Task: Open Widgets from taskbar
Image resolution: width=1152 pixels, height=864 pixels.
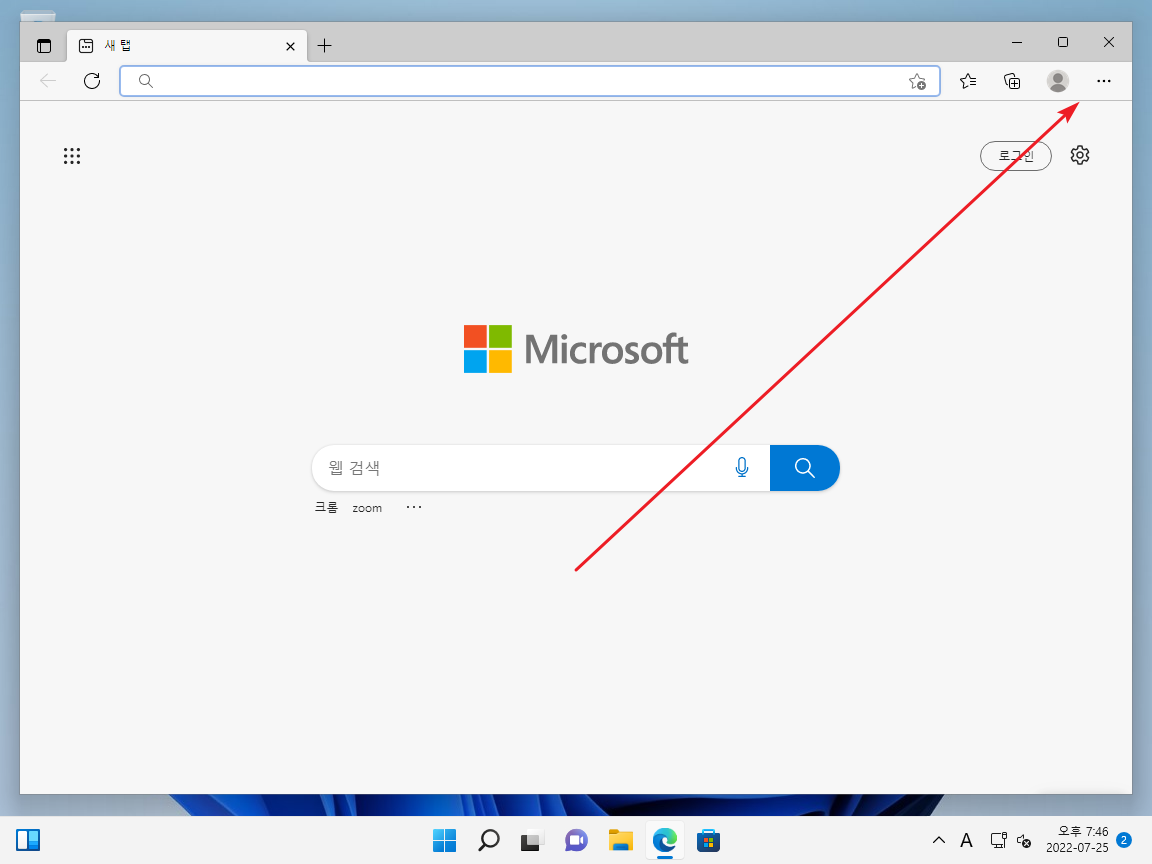Action: coord(28,840)
